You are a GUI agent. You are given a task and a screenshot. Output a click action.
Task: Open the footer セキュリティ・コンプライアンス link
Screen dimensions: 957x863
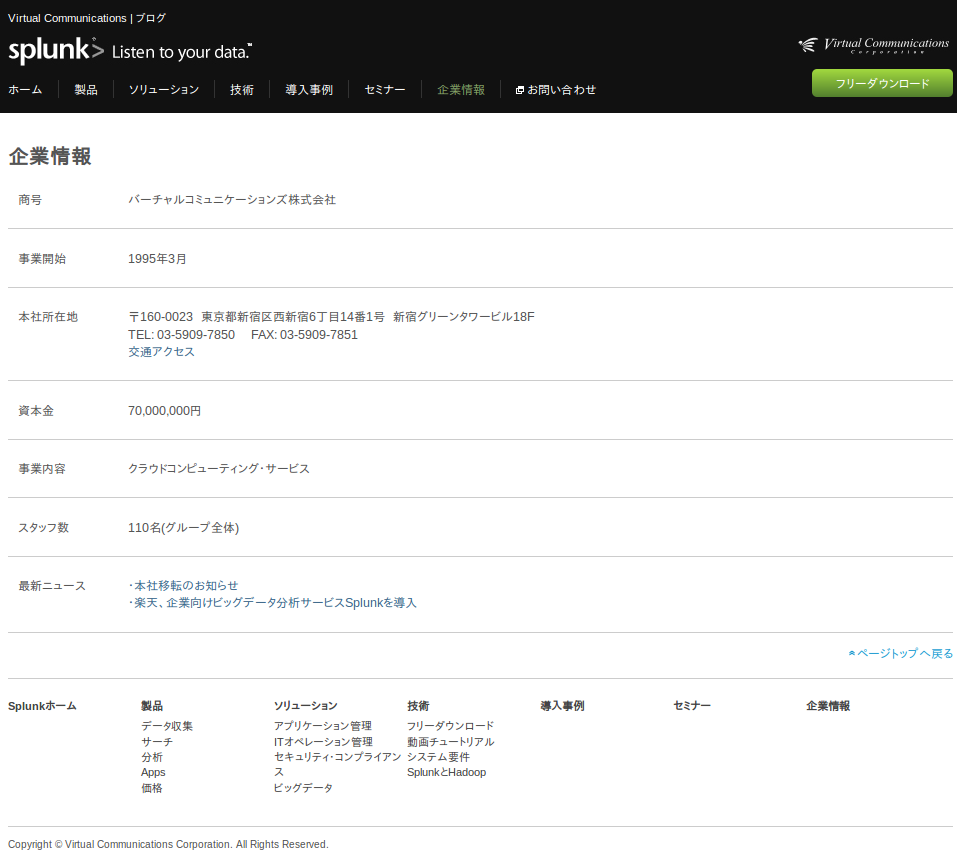point(338,764)
